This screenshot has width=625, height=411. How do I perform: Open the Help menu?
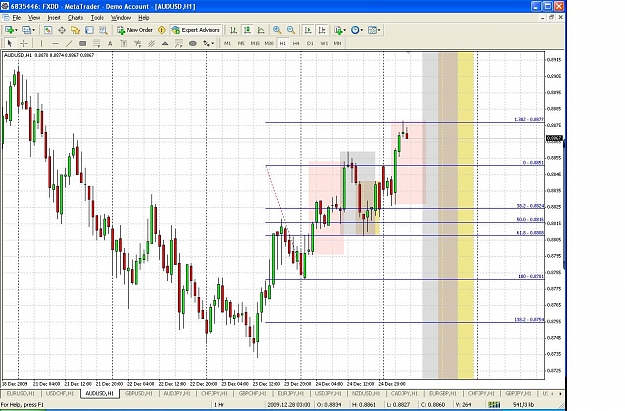click(x=143, y=18)
